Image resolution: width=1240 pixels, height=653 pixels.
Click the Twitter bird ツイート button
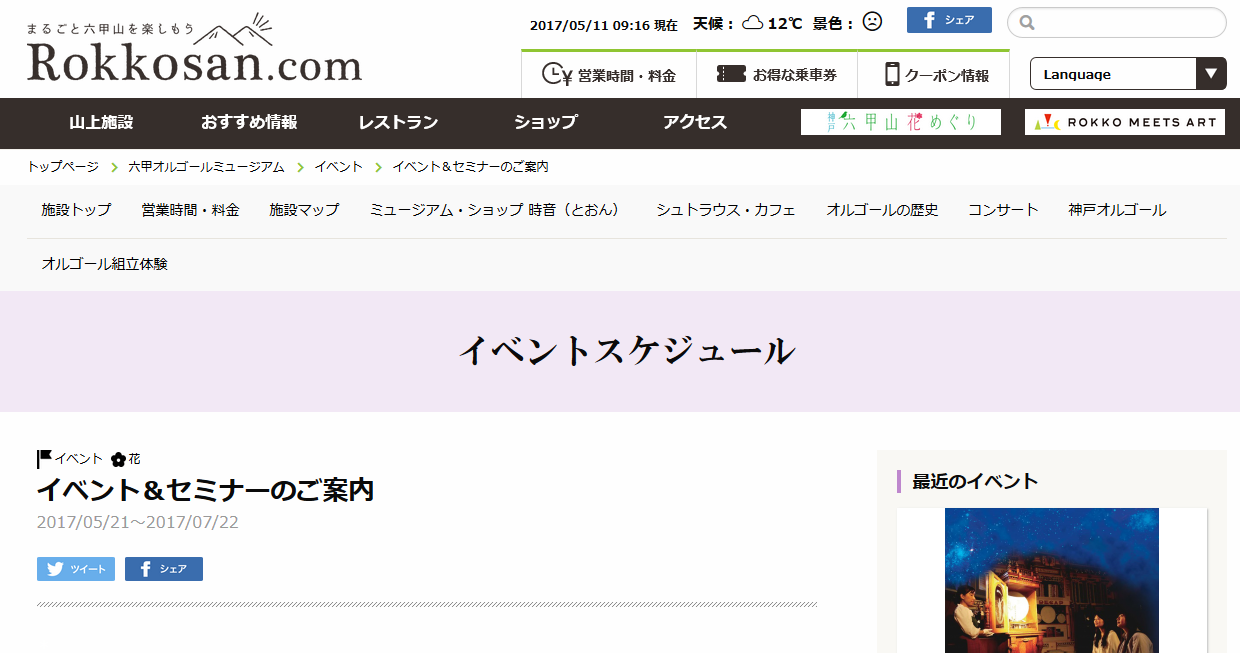pyautogui.click(x=76, y=569)
